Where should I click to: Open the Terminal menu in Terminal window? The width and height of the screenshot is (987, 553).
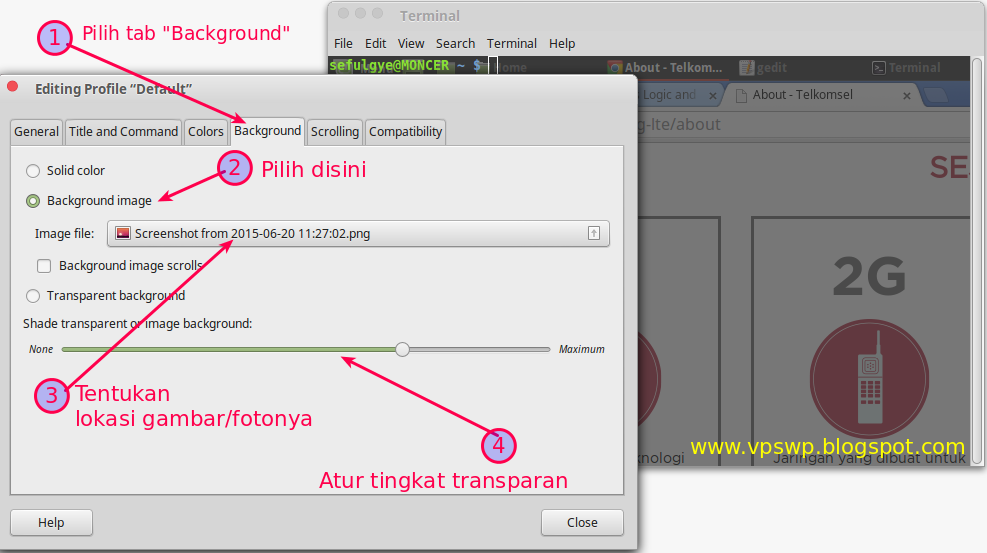pyautogui.click(x=512, y=43)
